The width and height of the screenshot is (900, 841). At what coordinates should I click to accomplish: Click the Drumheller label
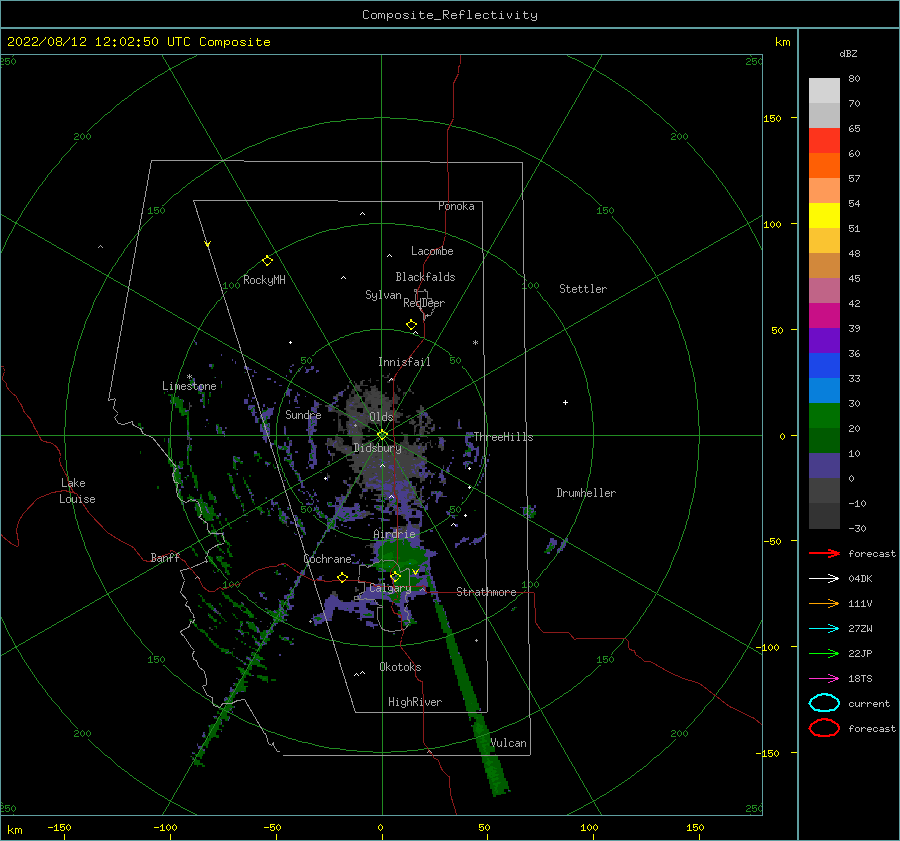point(586,493)
